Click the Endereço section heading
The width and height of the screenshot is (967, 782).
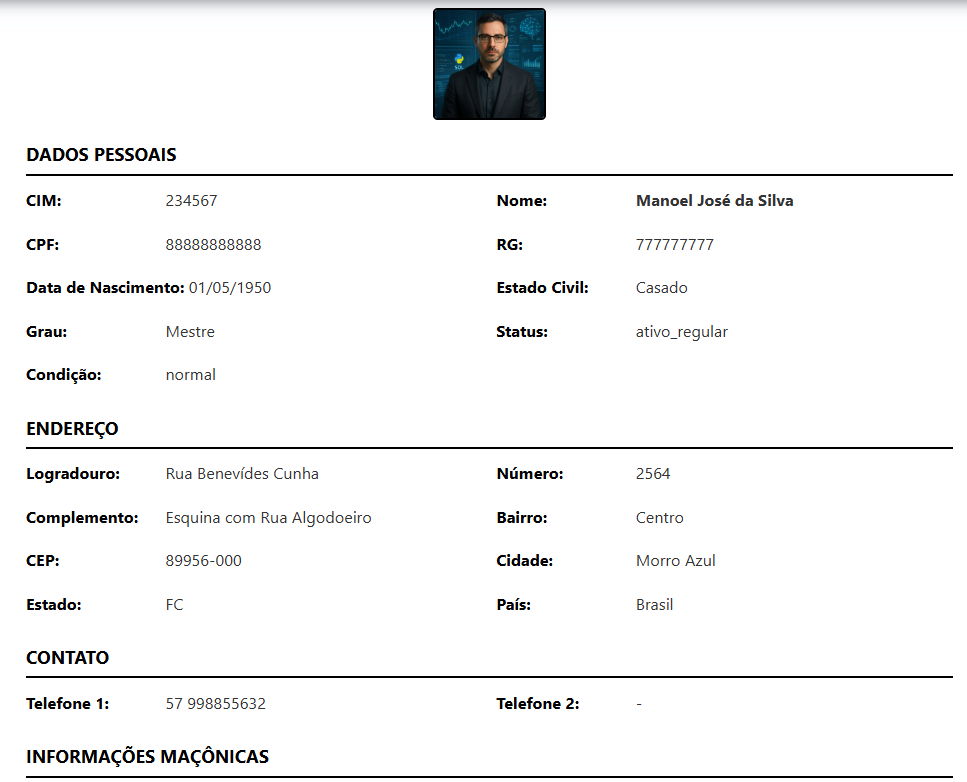72,429
